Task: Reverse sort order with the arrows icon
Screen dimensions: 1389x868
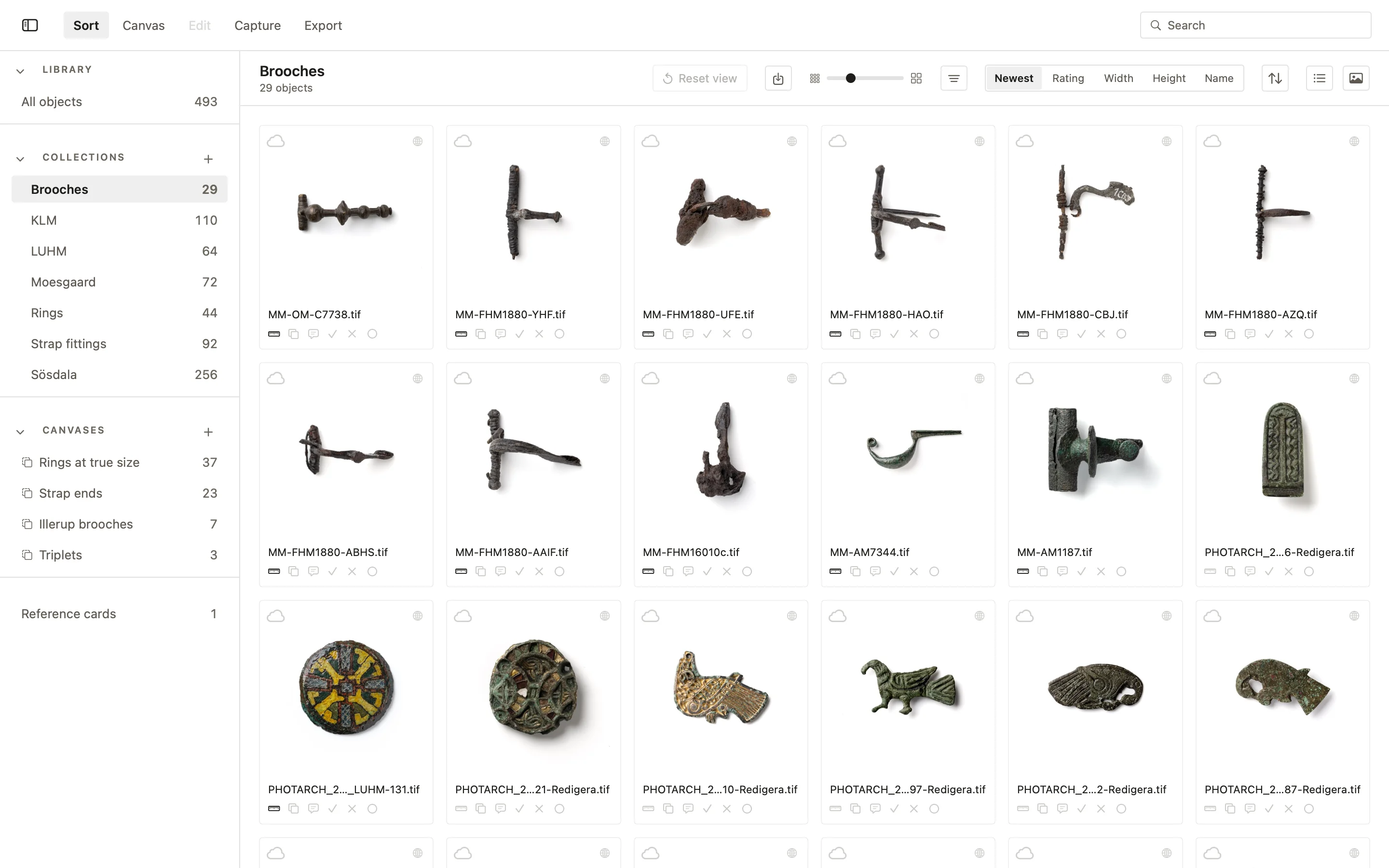Action: [1275, 78]
